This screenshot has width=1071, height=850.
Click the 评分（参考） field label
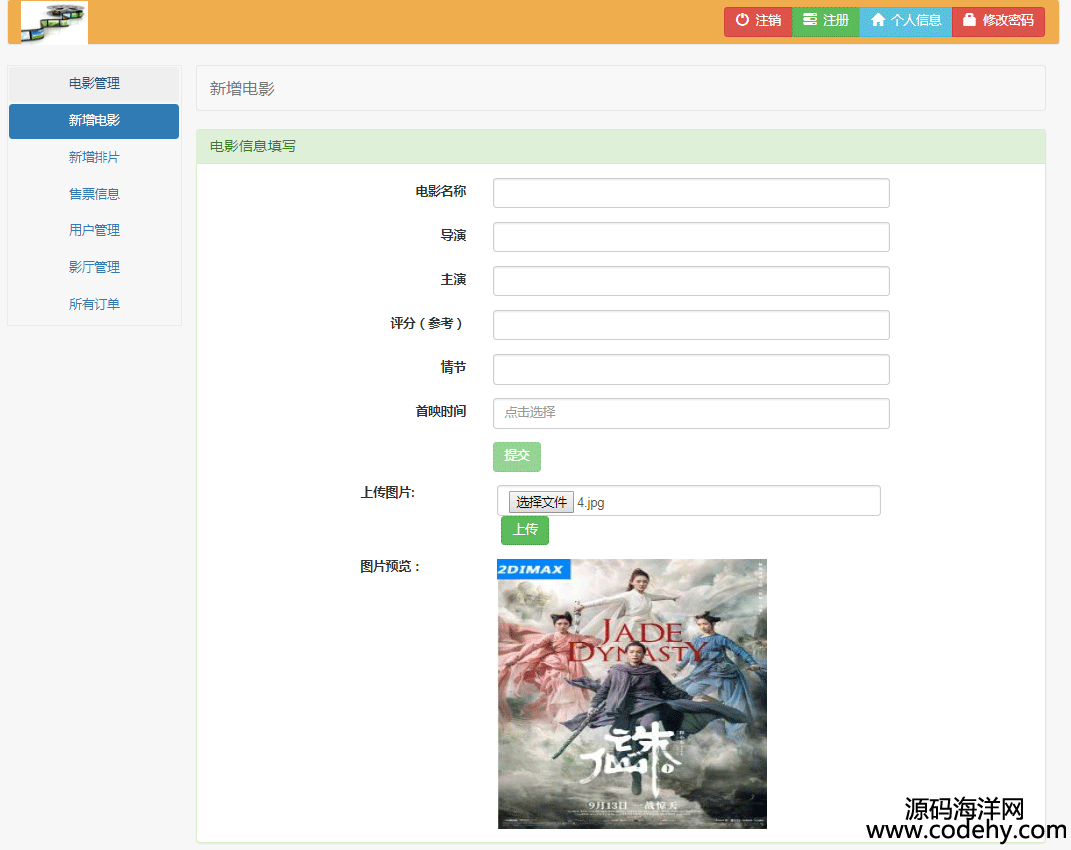(x=427, y=323)
